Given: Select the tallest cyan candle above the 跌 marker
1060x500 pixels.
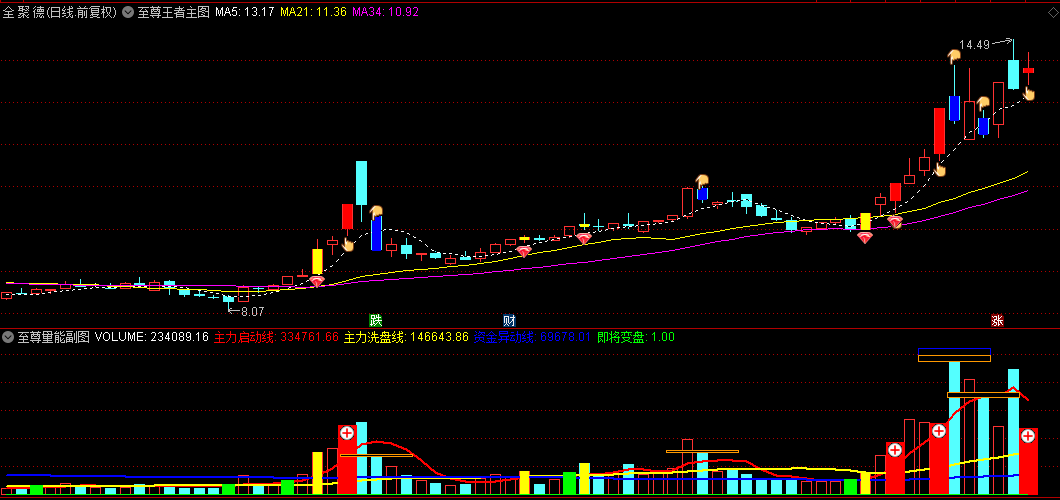Looking at the screenshot, I should pyautogui.click(x=362, y=183).
